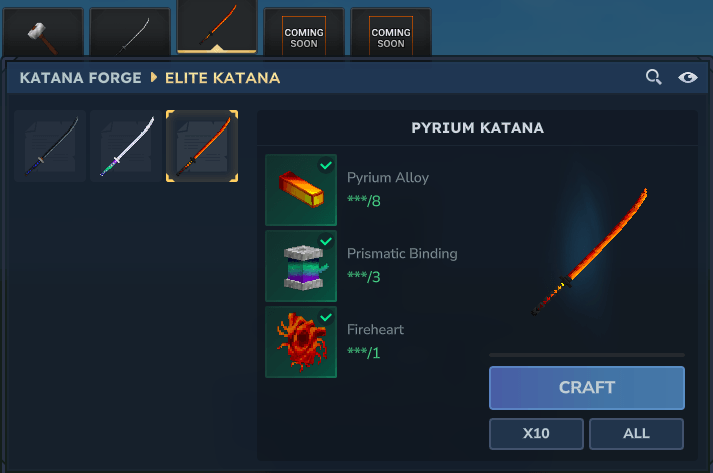Viewport: 713px width, 473px height.
Task: Open the hammer forge tab
Action: [x=43, y=33]
